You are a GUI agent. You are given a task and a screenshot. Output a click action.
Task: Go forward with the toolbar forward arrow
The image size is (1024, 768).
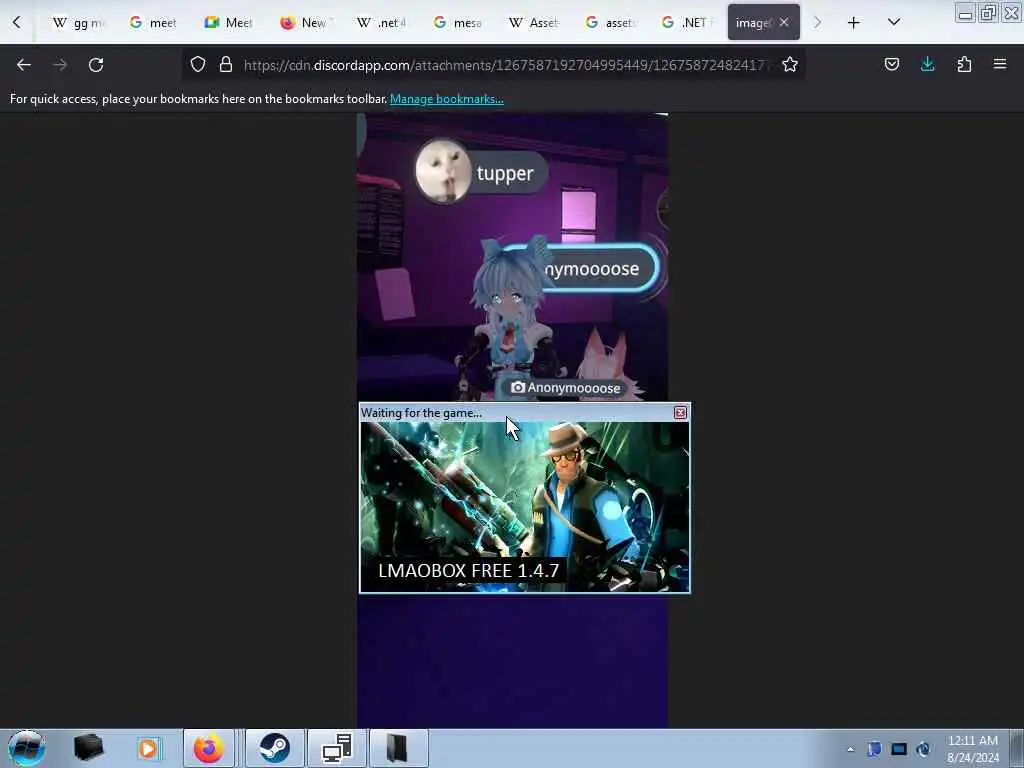pos(60,65)
